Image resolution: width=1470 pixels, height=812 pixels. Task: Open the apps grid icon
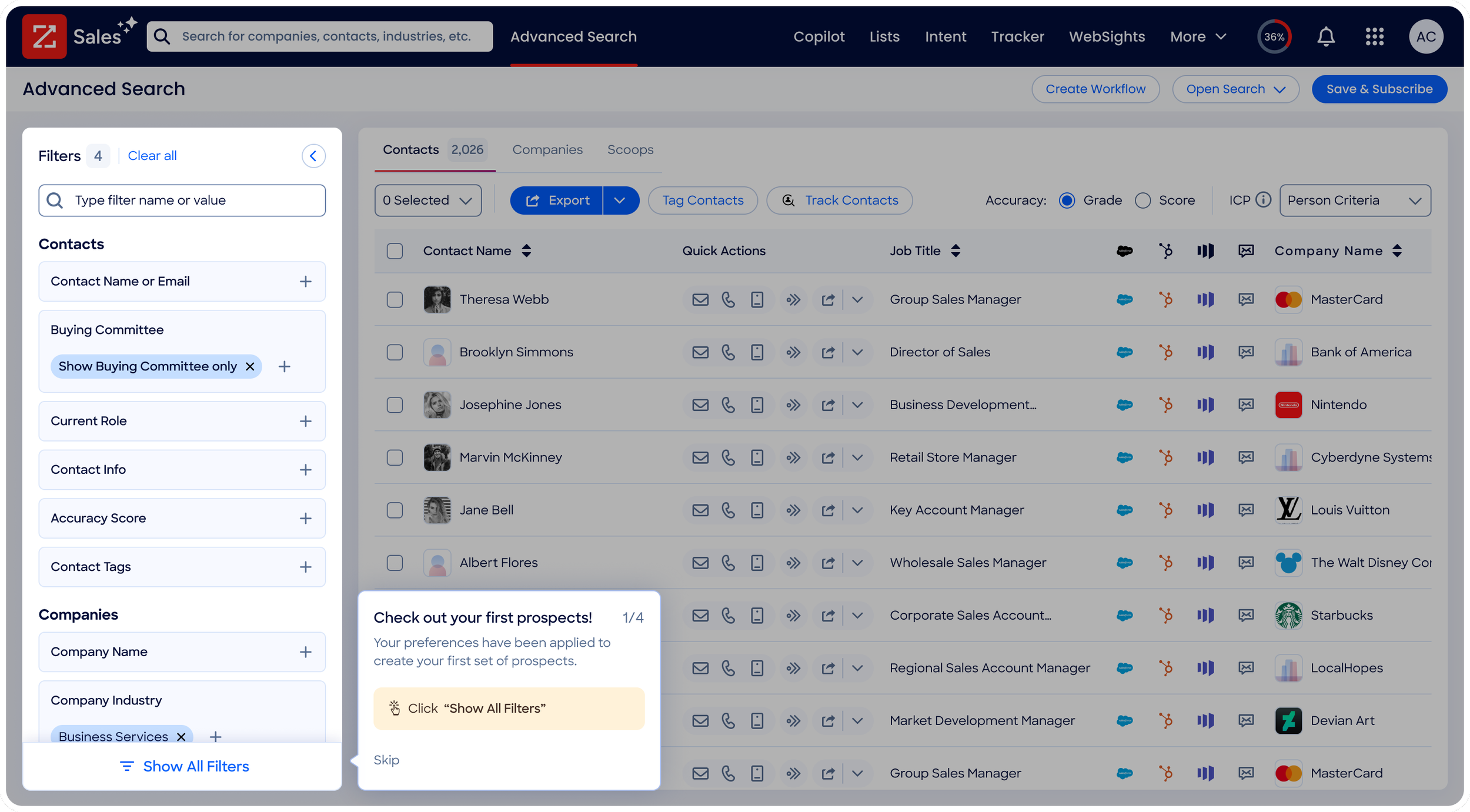tap(1374, 36)
